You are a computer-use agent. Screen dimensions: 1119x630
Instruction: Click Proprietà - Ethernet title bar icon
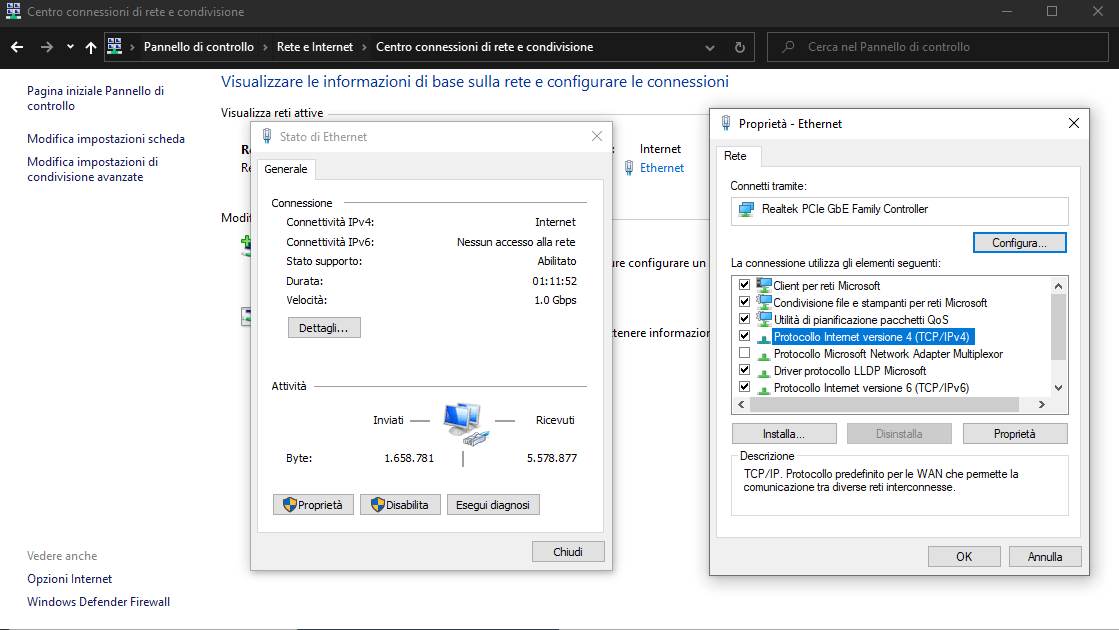click(x=726, y=123)
